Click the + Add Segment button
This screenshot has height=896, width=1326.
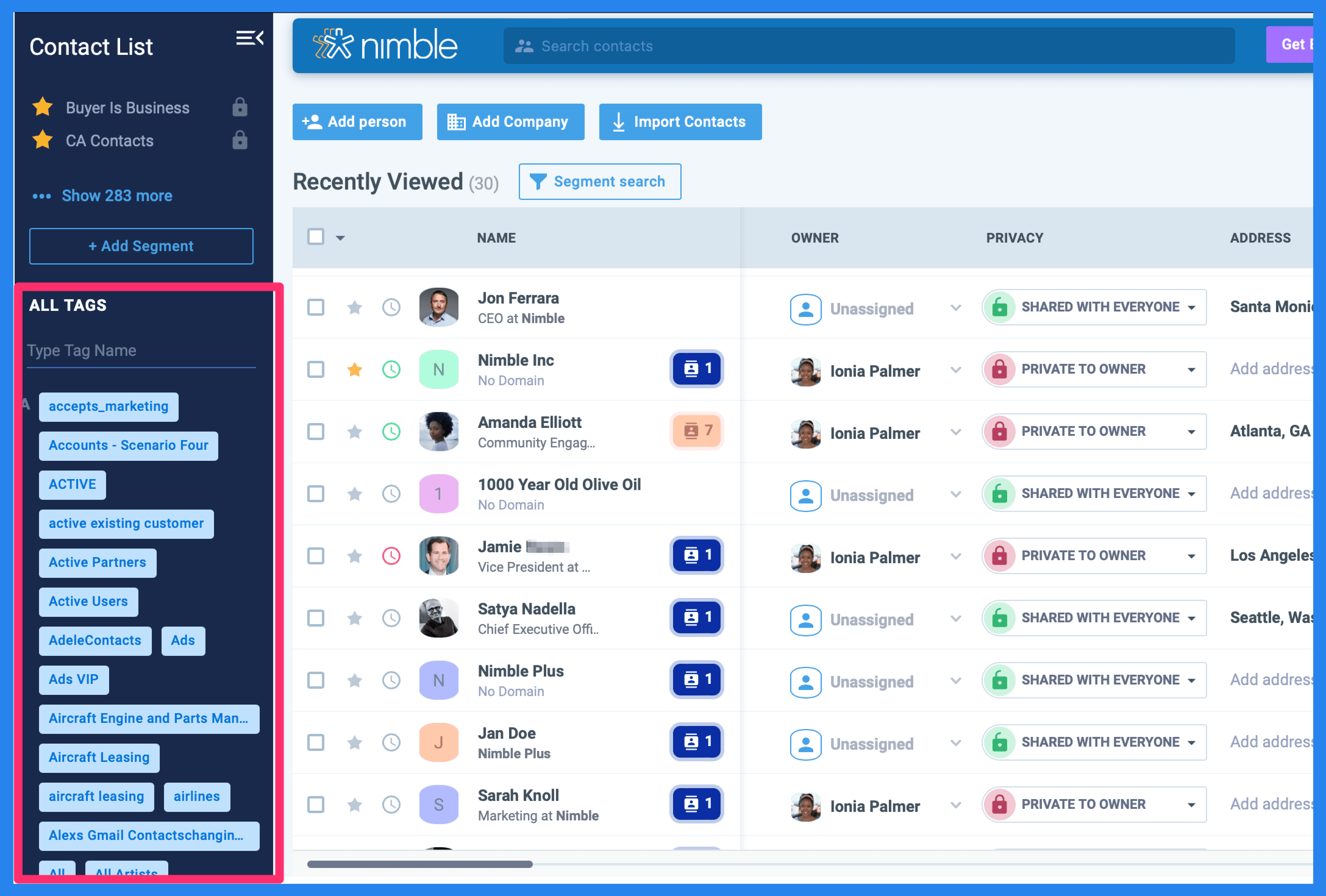(141, 246)
